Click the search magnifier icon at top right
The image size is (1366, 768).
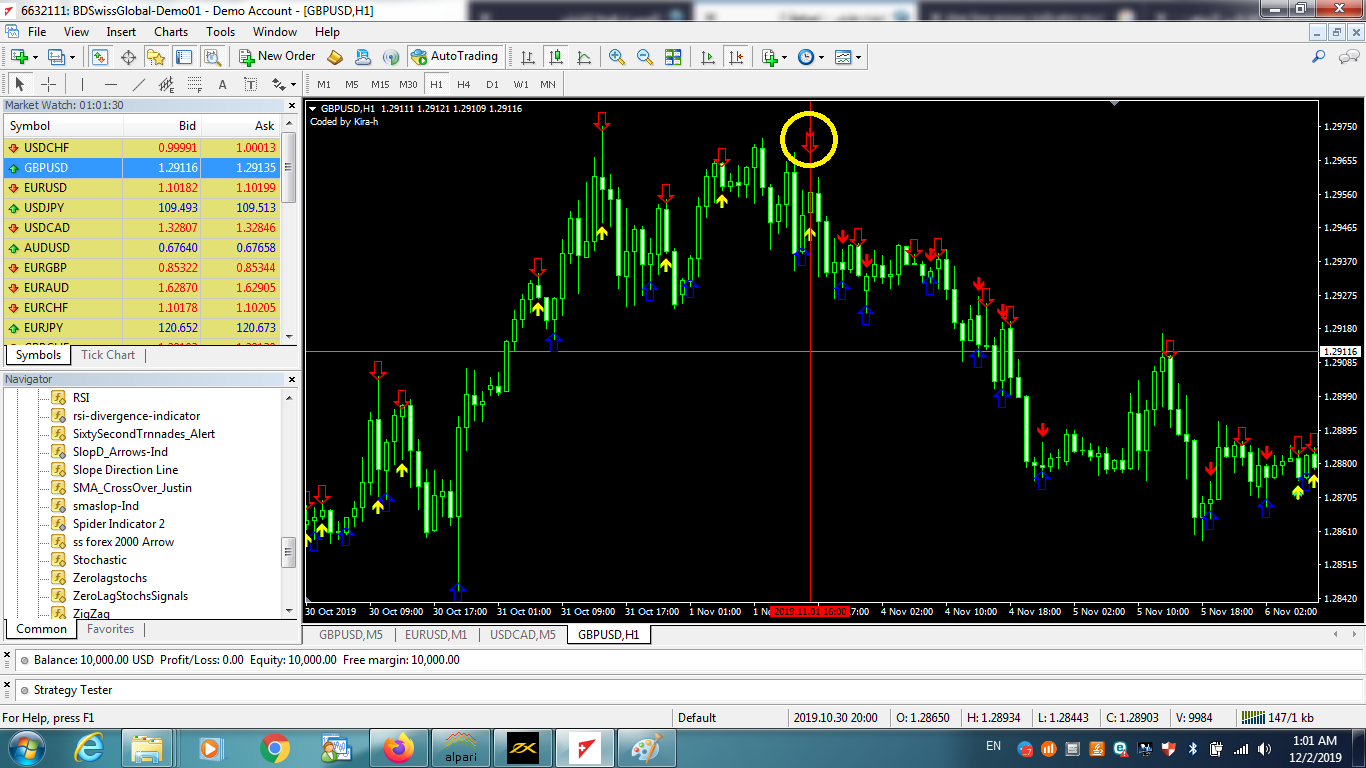point(1319,57)
